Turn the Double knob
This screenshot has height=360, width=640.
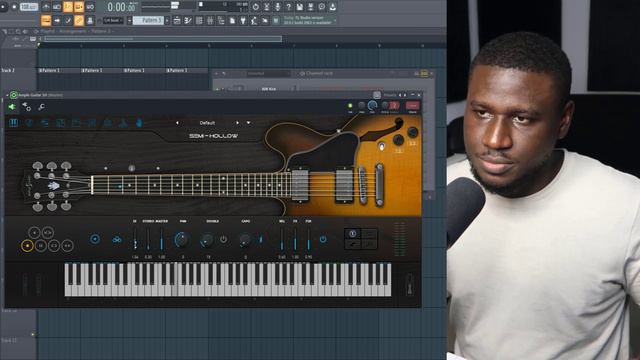pyautogui.click(x=207, y=240)
